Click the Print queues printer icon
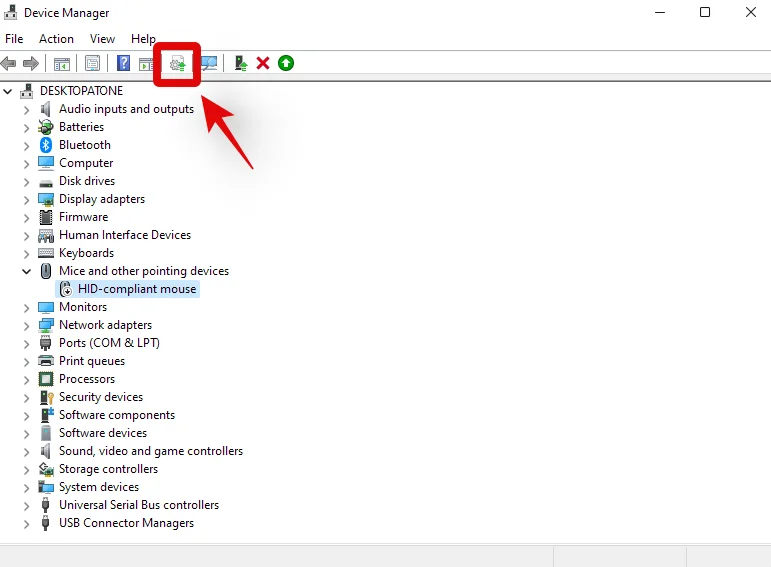Image resolution: width=771 pixels, height=567 pixels. [x=46, y=361]
